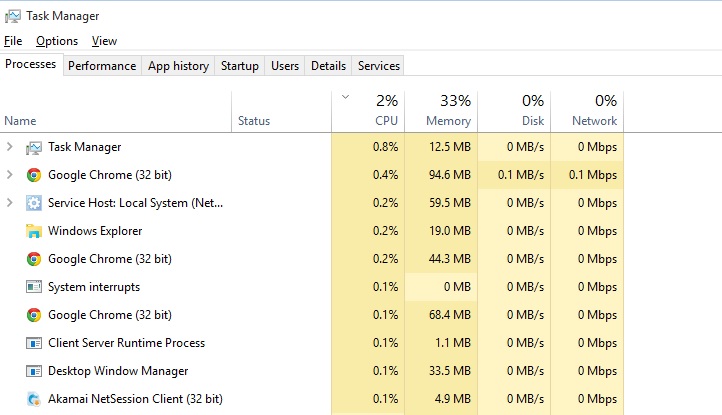Expand the first Google Chrome process group
722x415 pixels.
pyautogui.click(x=10, y=175)
